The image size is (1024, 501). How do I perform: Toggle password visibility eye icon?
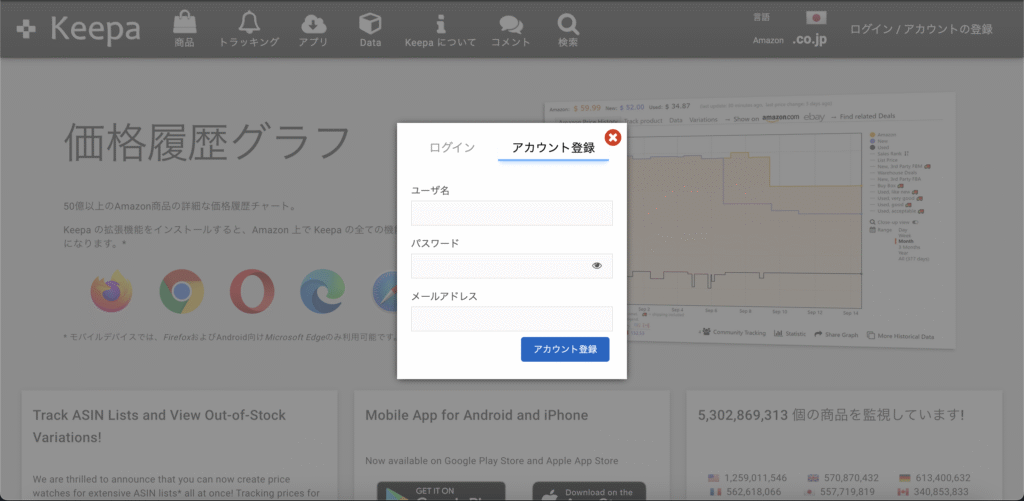(596, 266)
